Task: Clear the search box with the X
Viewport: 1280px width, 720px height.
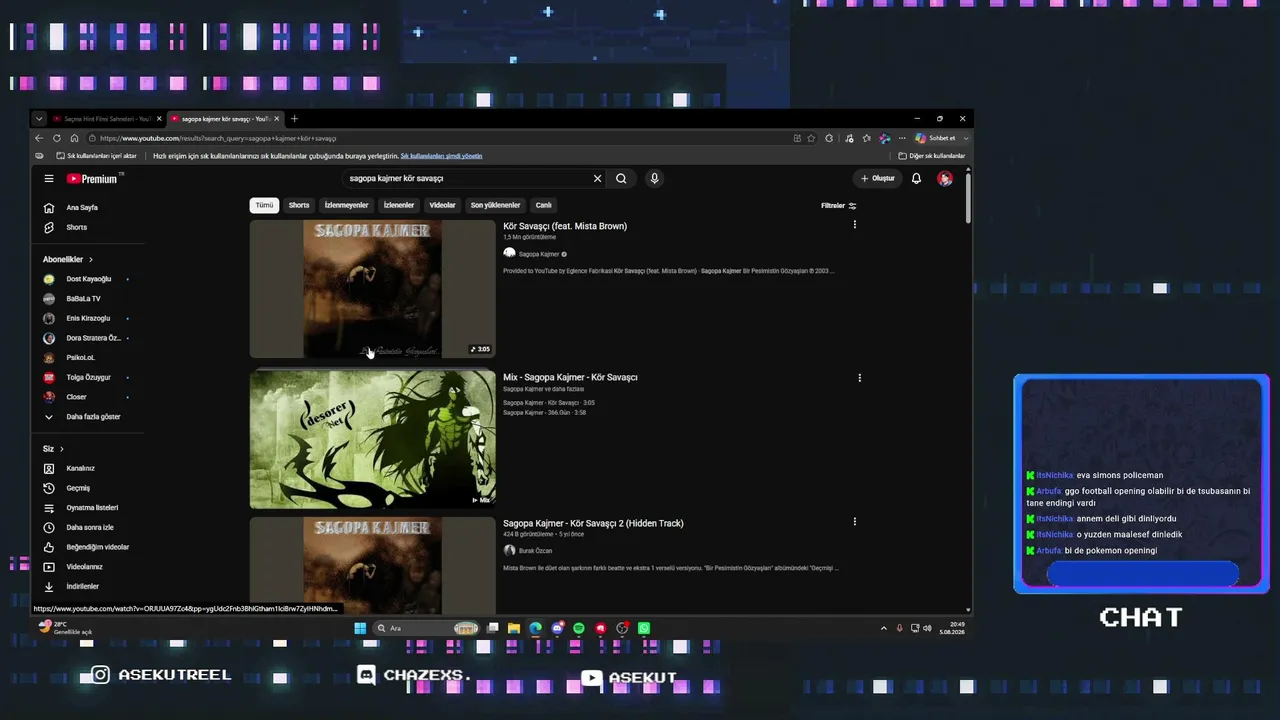Action: point(597,179)
